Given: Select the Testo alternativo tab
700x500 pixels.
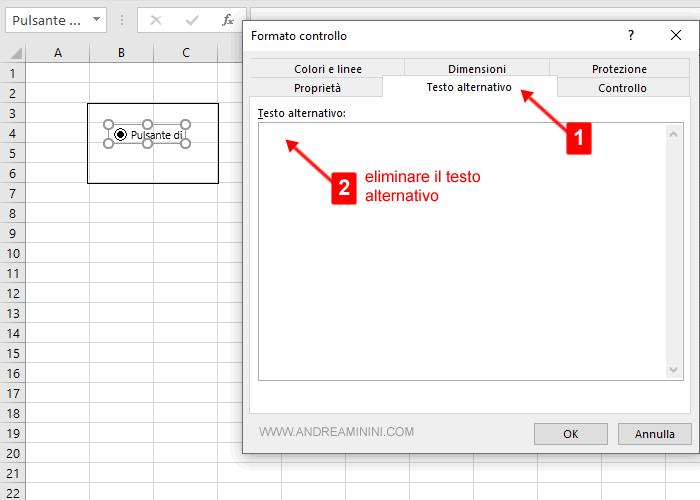Looking at the screenshot, I should 469,87.
